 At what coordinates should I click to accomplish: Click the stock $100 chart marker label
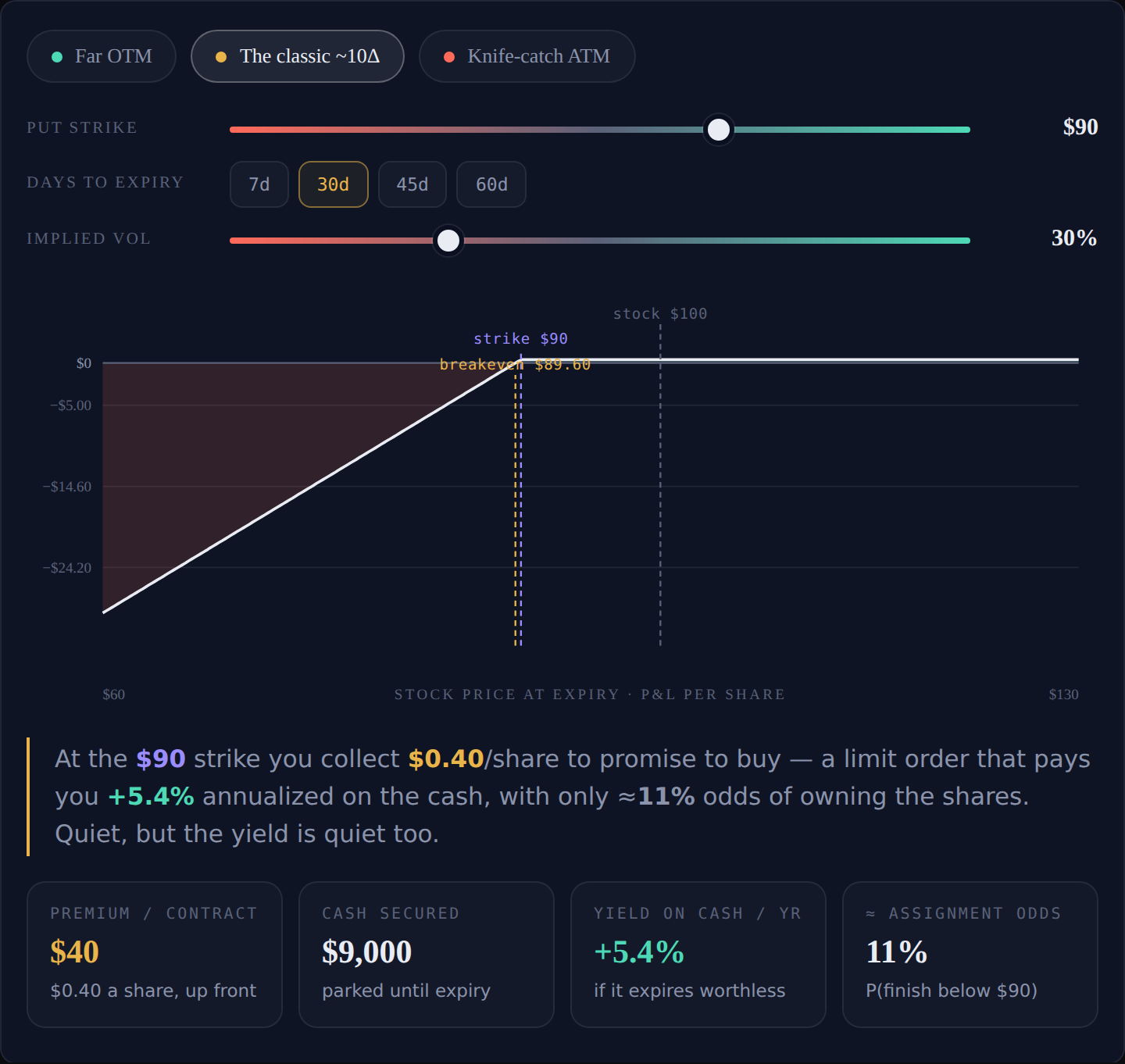coord(660,313)
